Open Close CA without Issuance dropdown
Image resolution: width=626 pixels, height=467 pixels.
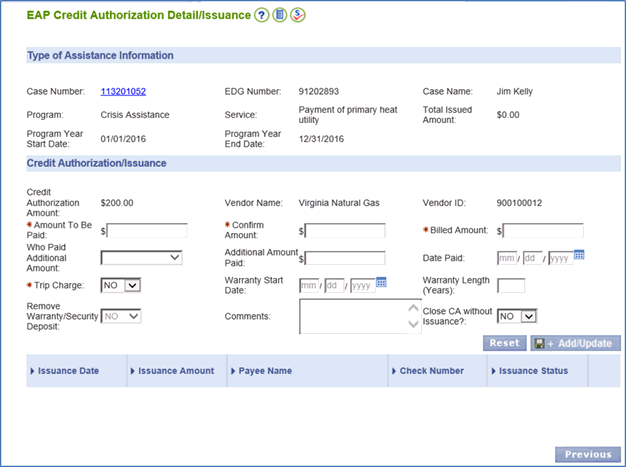pyautogui.click(x=517, y=316)
